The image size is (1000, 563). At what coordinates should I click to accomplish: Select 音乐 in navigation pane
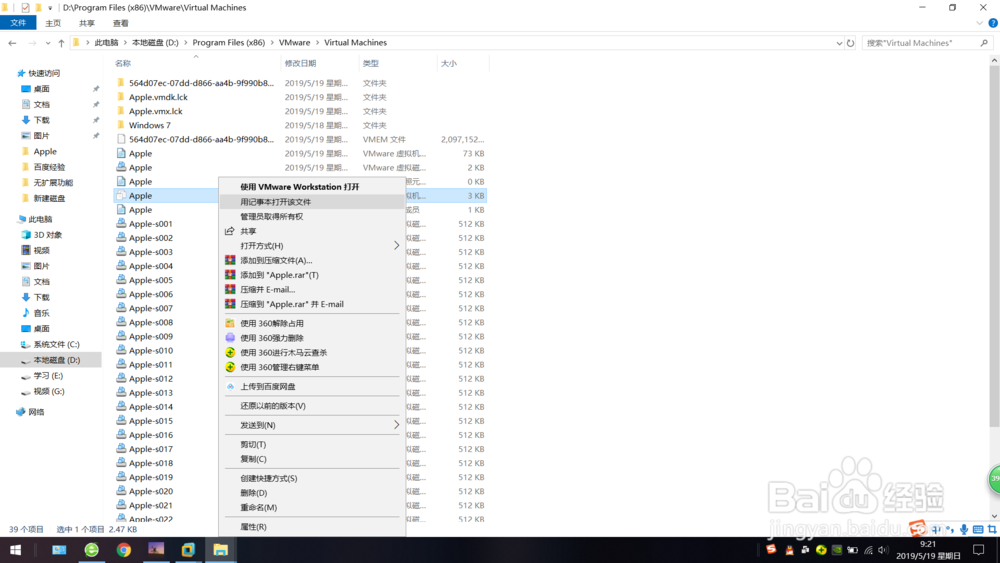[41, 313]
